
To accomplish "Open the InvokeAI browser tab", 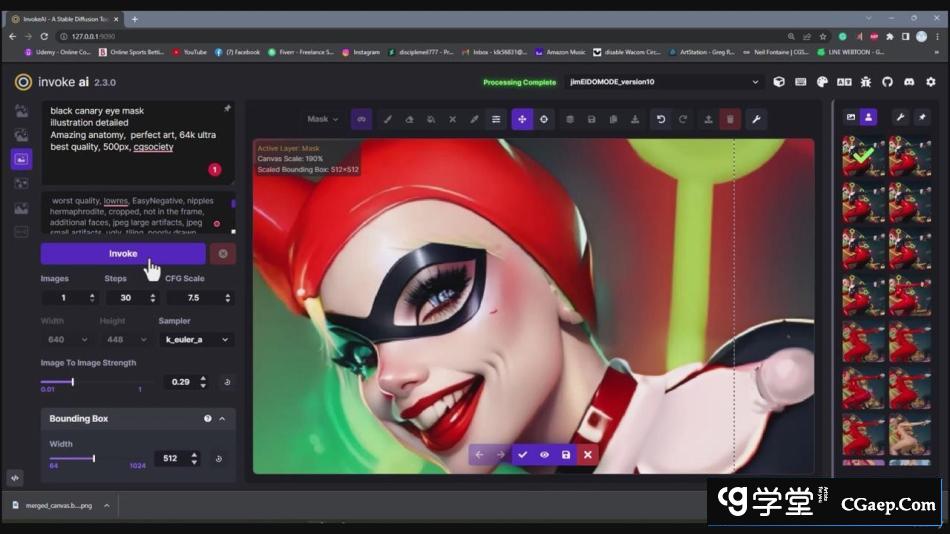I will pos(66,19).
